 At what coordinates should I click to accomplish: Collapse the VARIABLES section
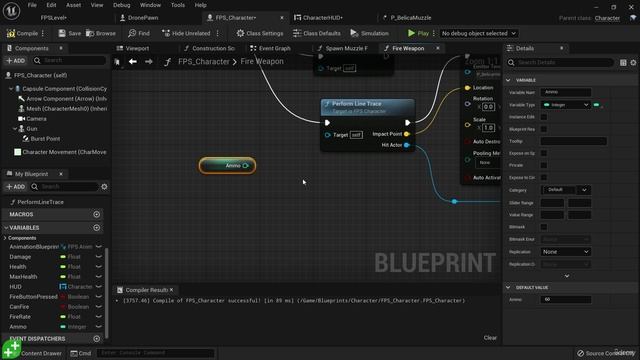pos(6,228)
